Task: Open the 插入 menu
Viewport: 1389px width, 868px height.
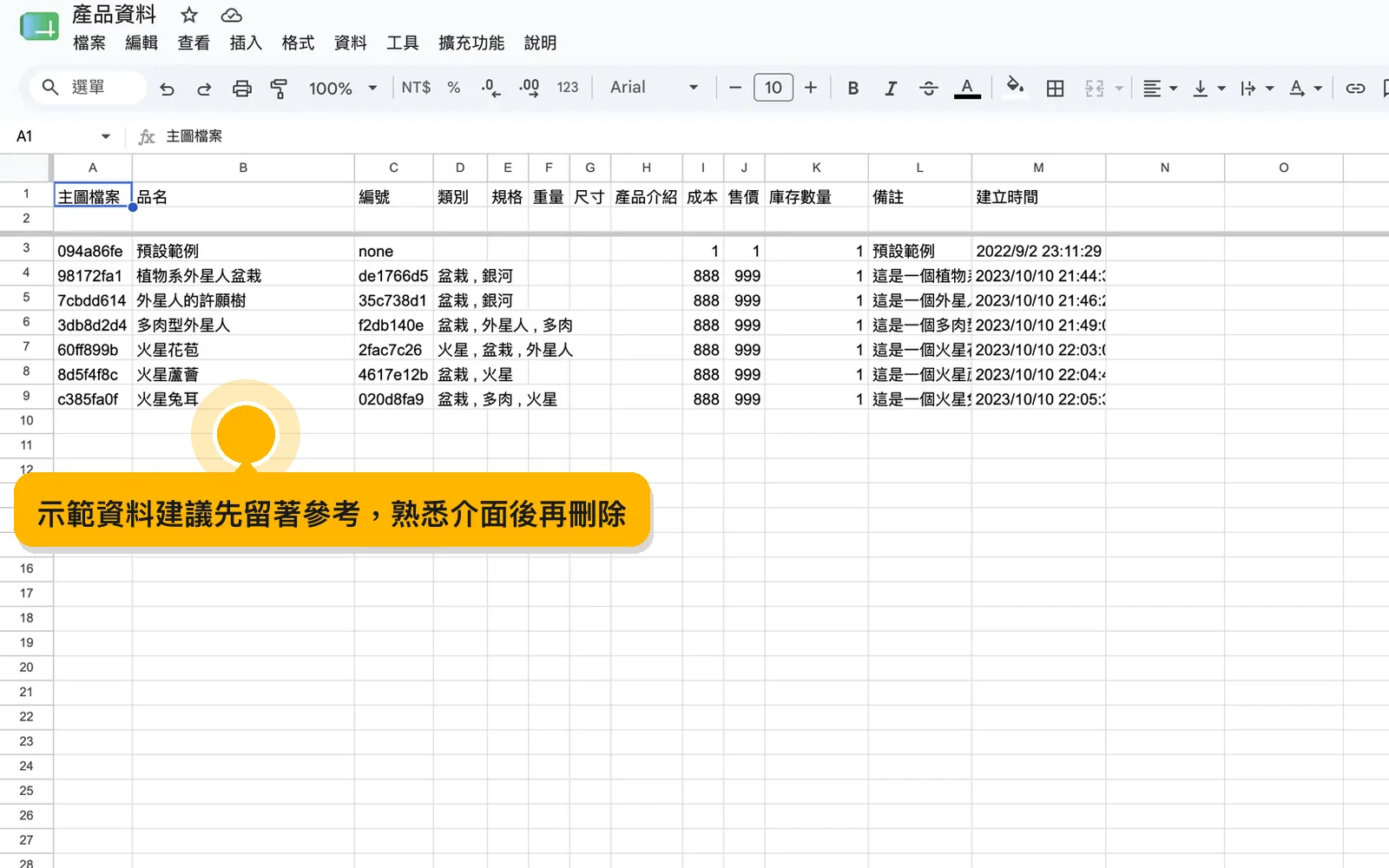Action: tap(246, 43)
